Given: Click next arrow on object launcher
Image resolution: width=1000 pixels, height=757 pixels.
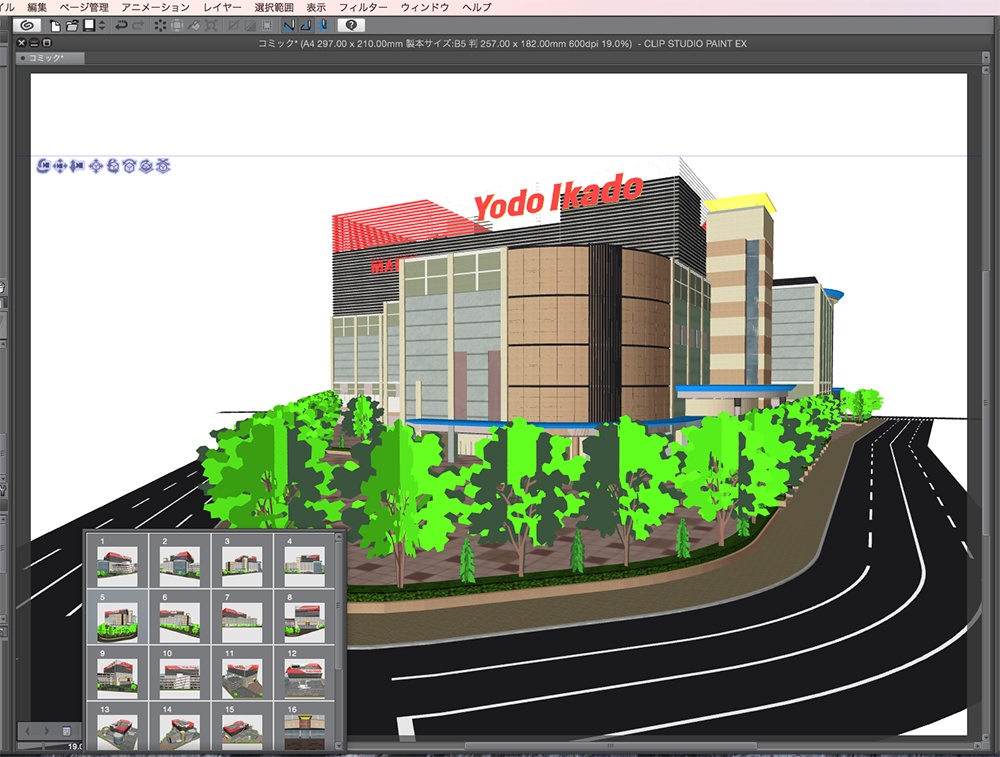Looking at the screenshot, I should pos(46,731).
